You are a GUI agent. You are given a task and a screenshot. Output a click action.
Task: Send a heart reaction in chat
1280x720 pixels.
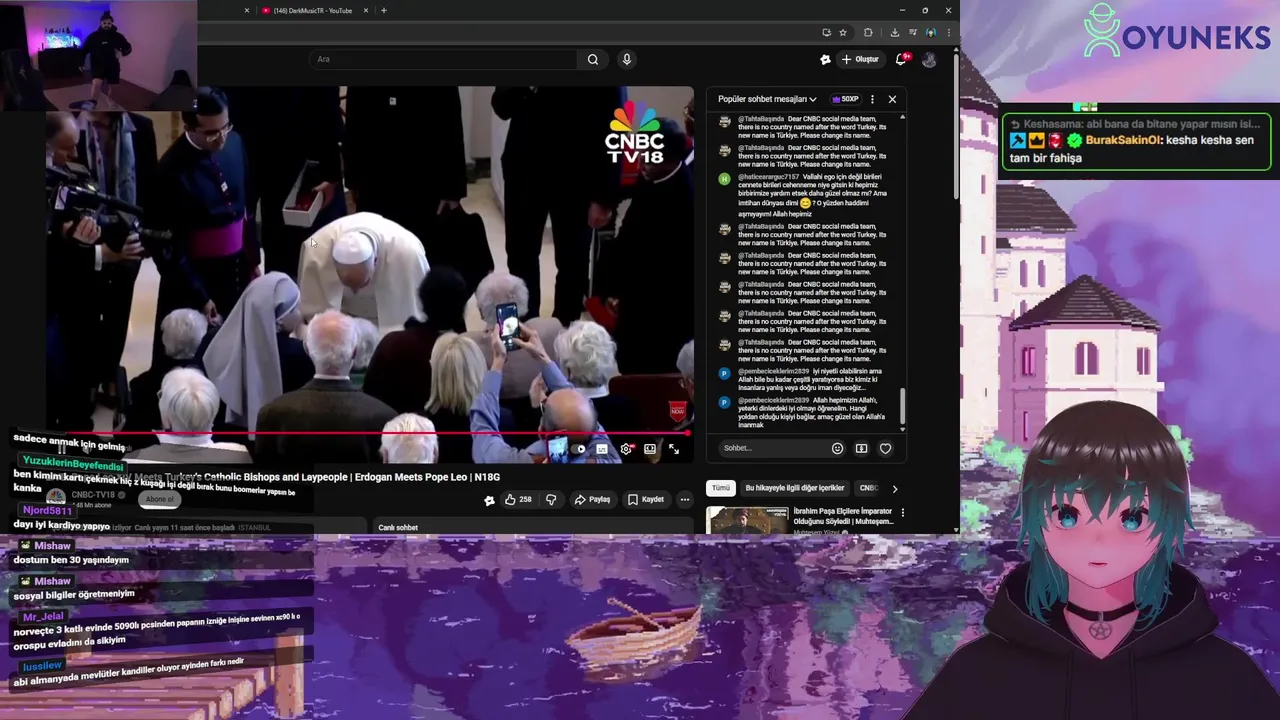(x=885, y=448)
